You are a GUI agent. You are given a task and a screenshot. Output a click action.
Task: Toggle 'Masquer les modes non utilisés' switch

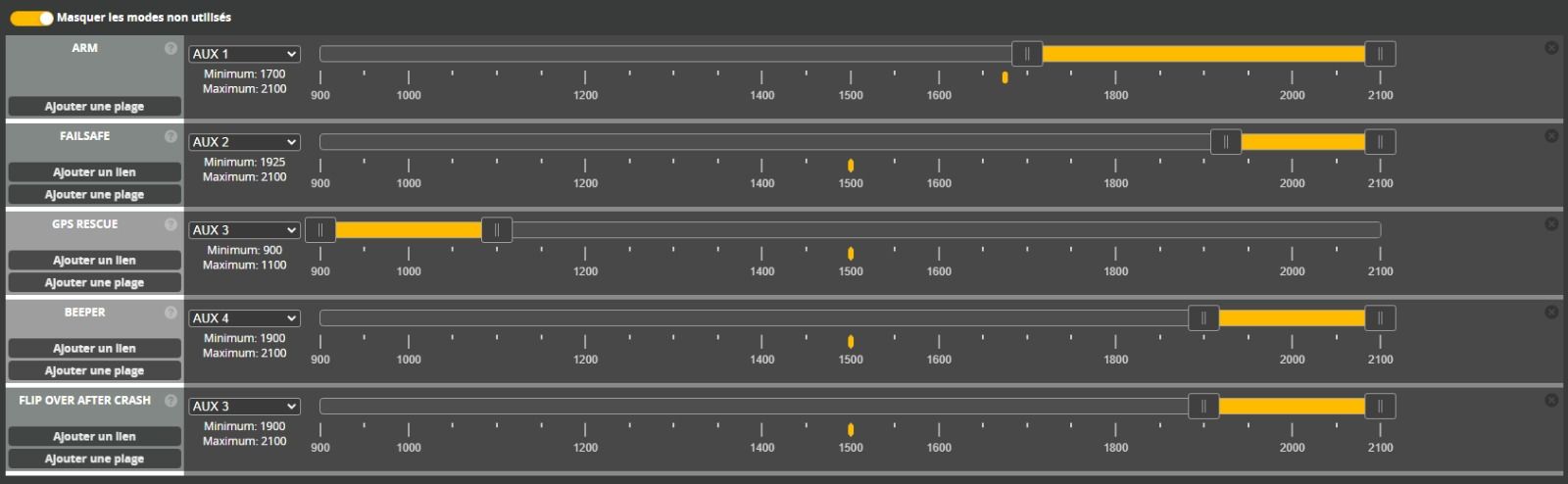pyautogui.click(x=31, y=18)
